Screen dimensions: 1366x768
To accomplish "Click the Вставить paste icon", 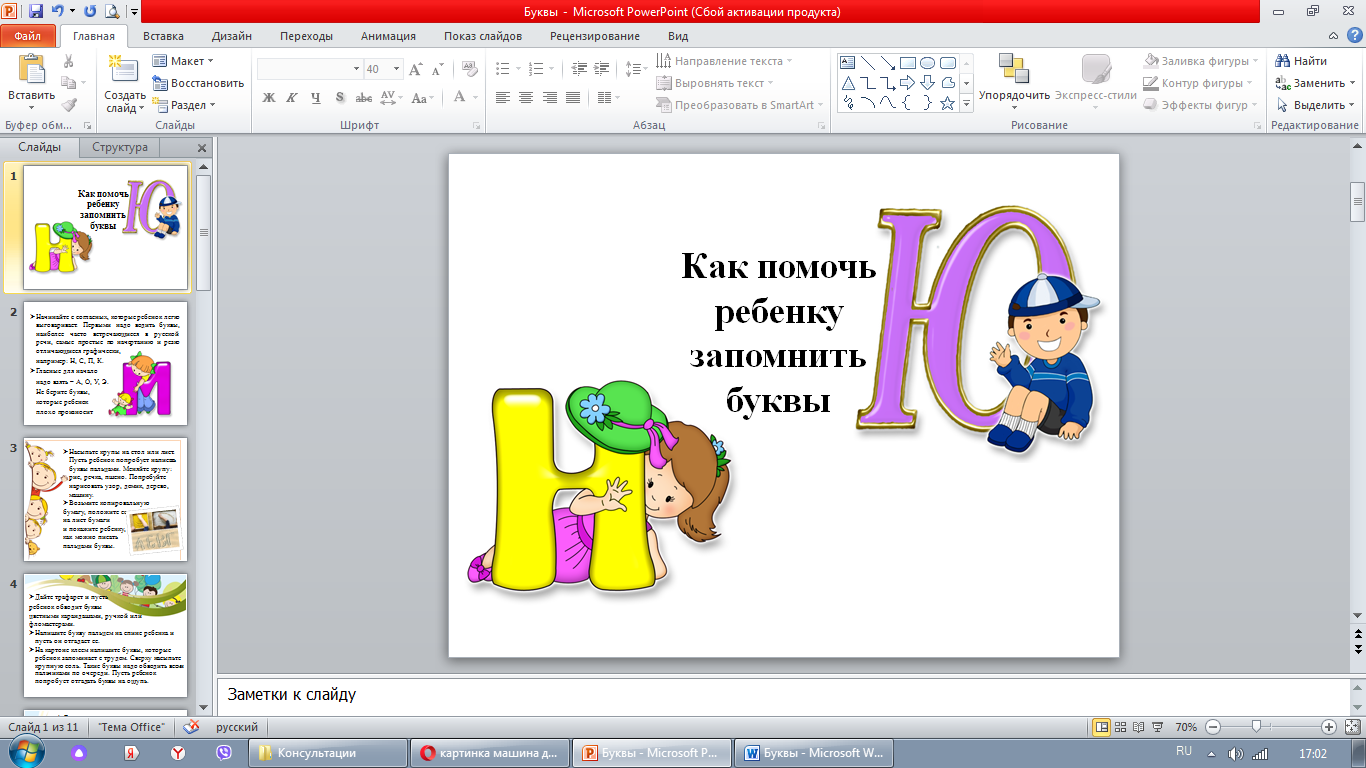I will (x=32, y=70).
